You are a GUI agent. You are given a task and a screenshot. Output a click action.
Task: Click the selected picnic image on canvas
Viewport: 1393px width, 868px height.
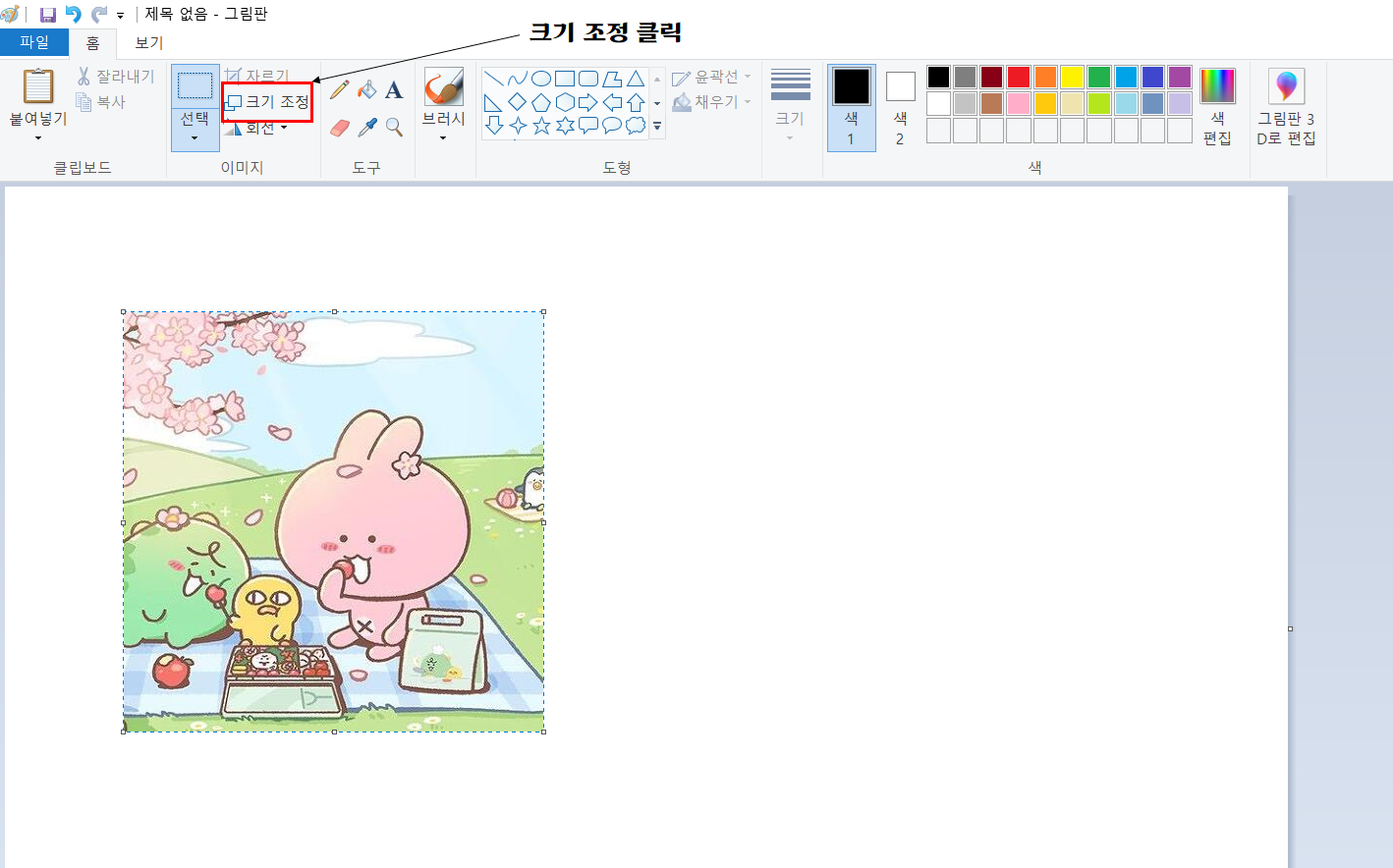333,521
